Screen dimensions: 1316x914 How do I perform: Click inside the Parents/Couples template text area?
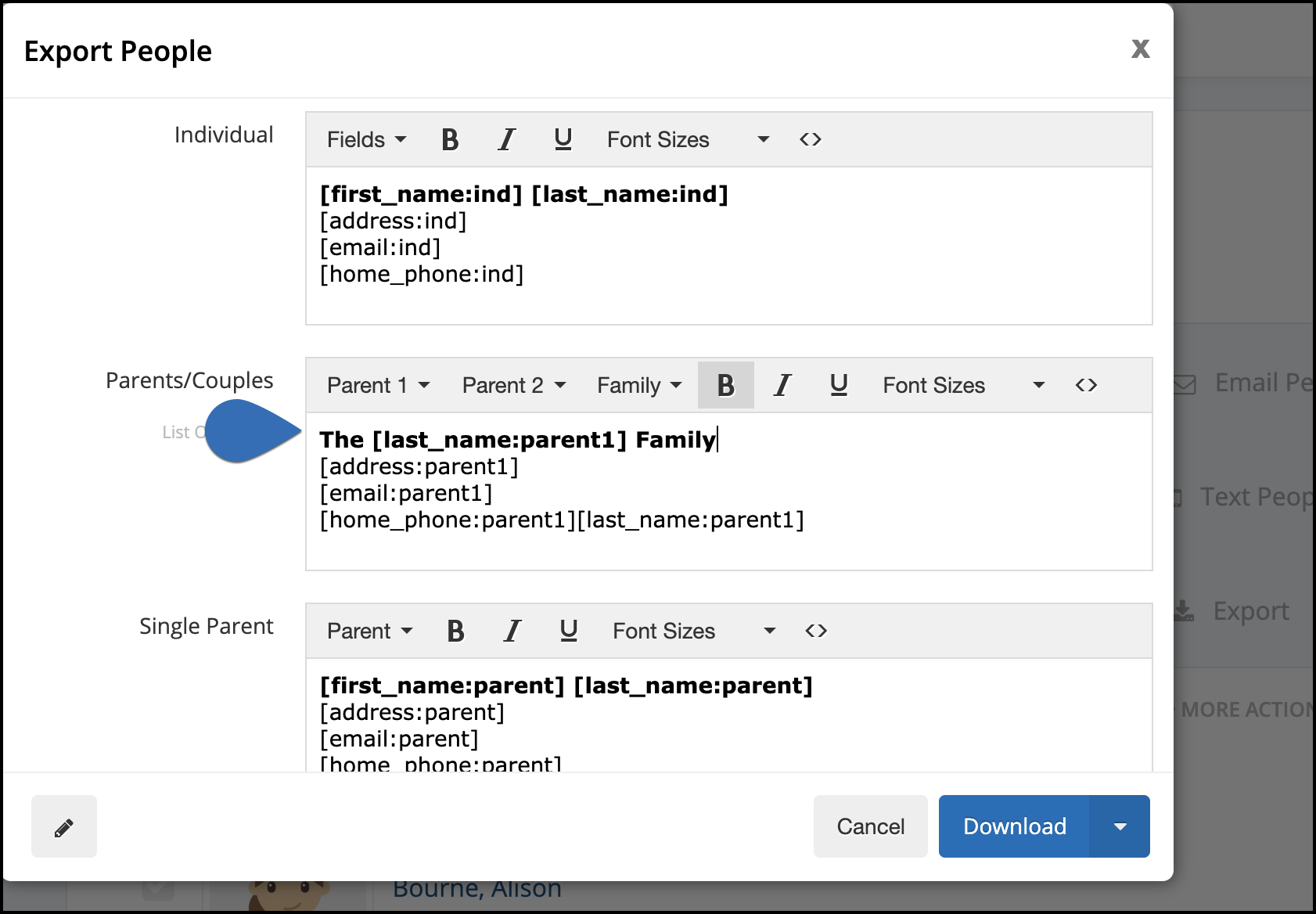point(728,491)
